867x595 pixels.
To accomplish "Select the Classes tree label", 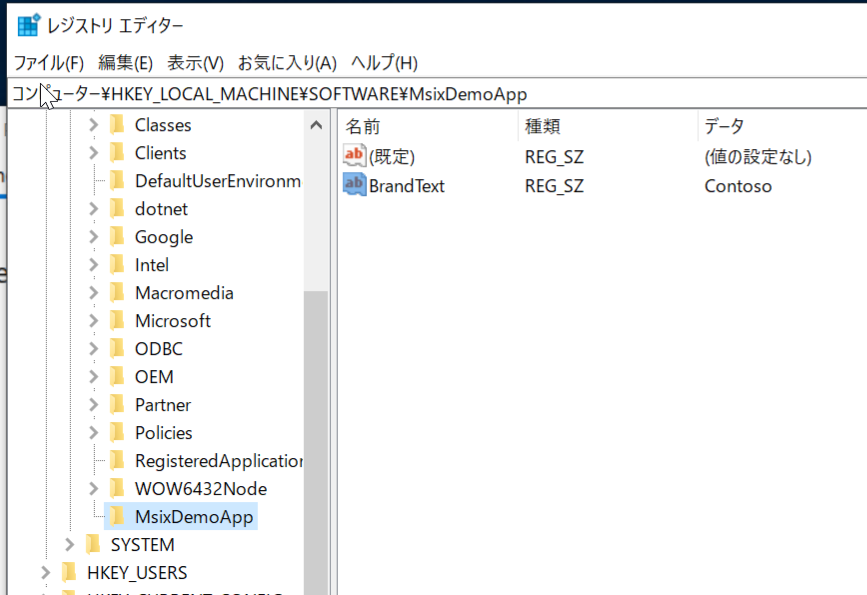I will [163, 125].
